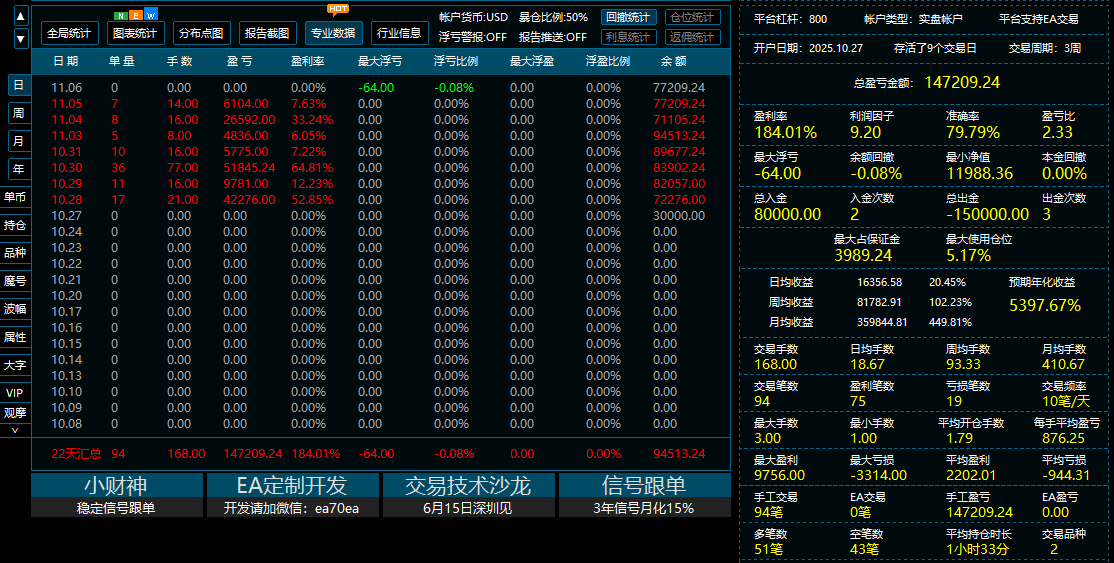Click the 盈利率 184.01% value
The width and height of the screenshot is (1114, 563).
point(786,132)
